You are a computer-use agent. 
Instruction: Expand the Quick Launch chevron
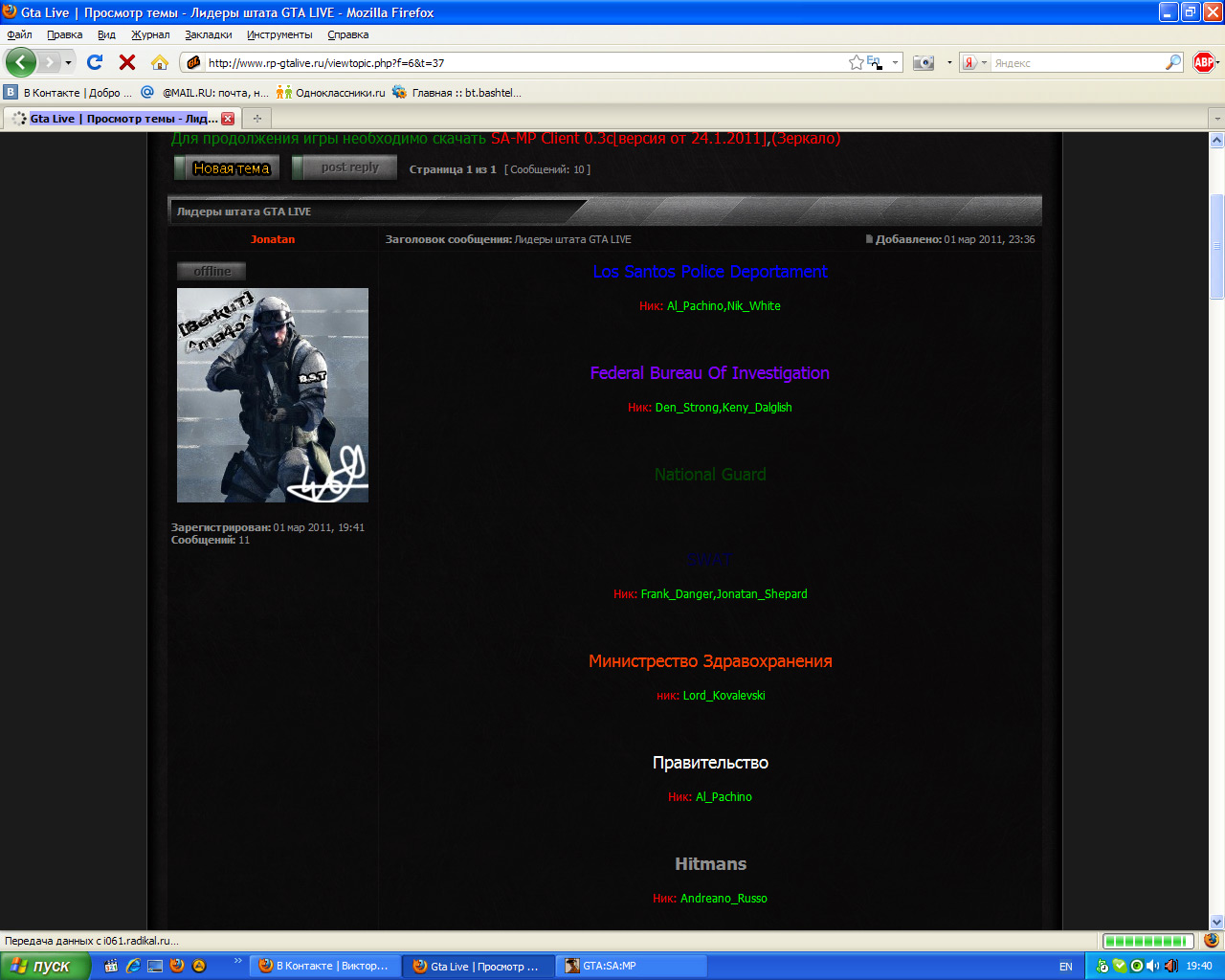coord(237,960)
